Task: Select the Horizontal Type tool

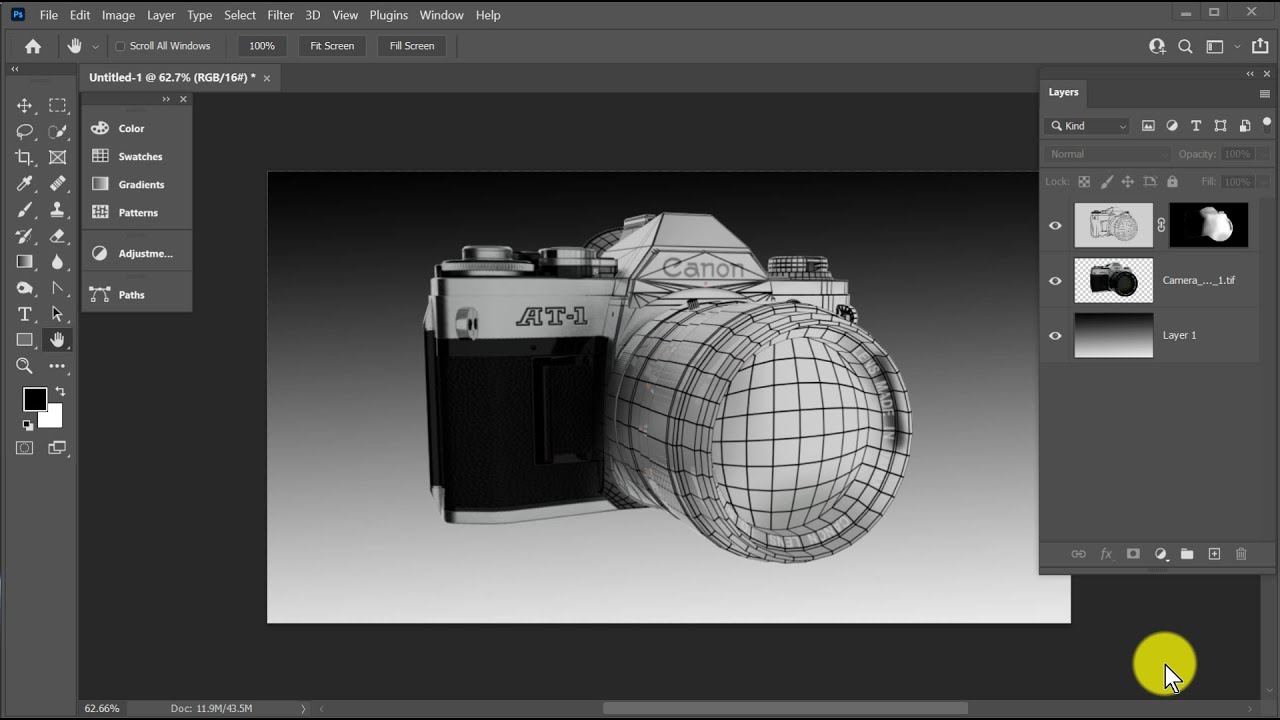Action: [x=25, y=314]
